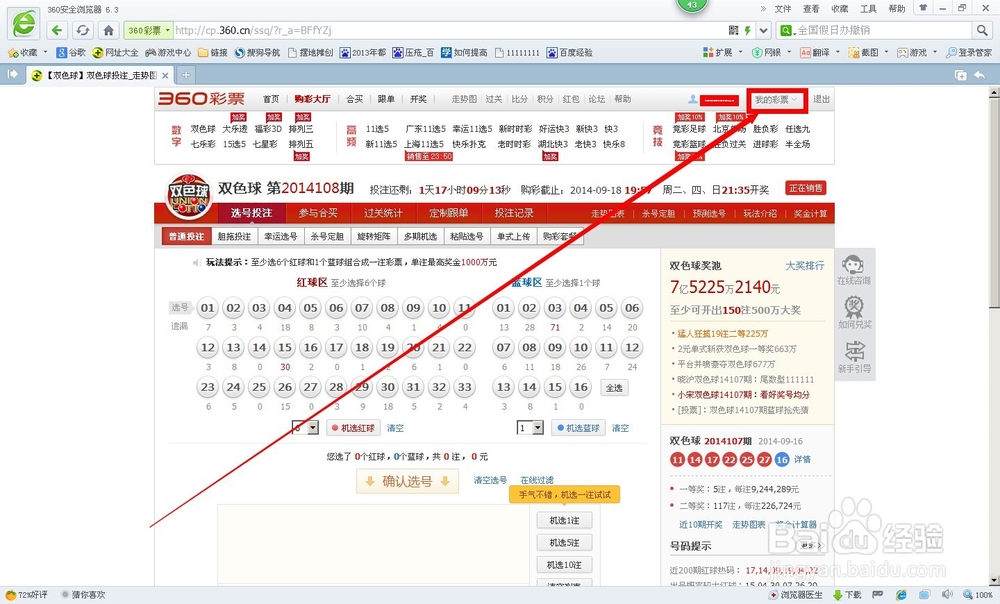Click the 机选红球 random red button
The image size is (1000, 604).
[x=353, y=427]
